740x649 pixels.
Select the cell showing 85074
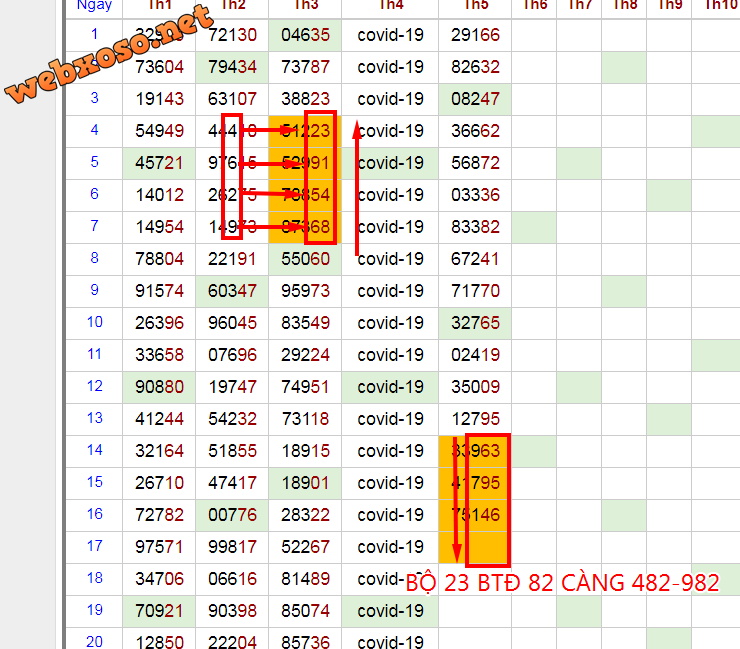[305, 611]
